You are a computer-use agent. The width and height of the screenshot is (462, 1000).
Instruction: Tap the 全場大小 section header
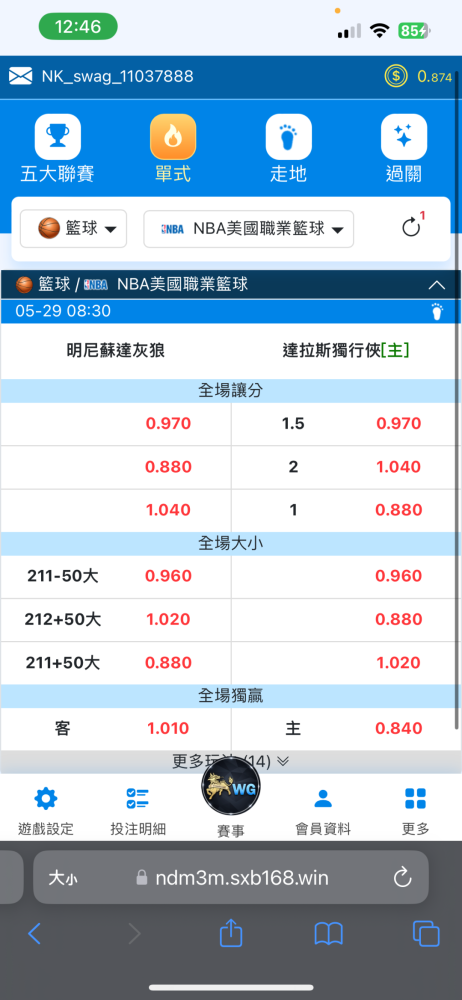[230, 543]
